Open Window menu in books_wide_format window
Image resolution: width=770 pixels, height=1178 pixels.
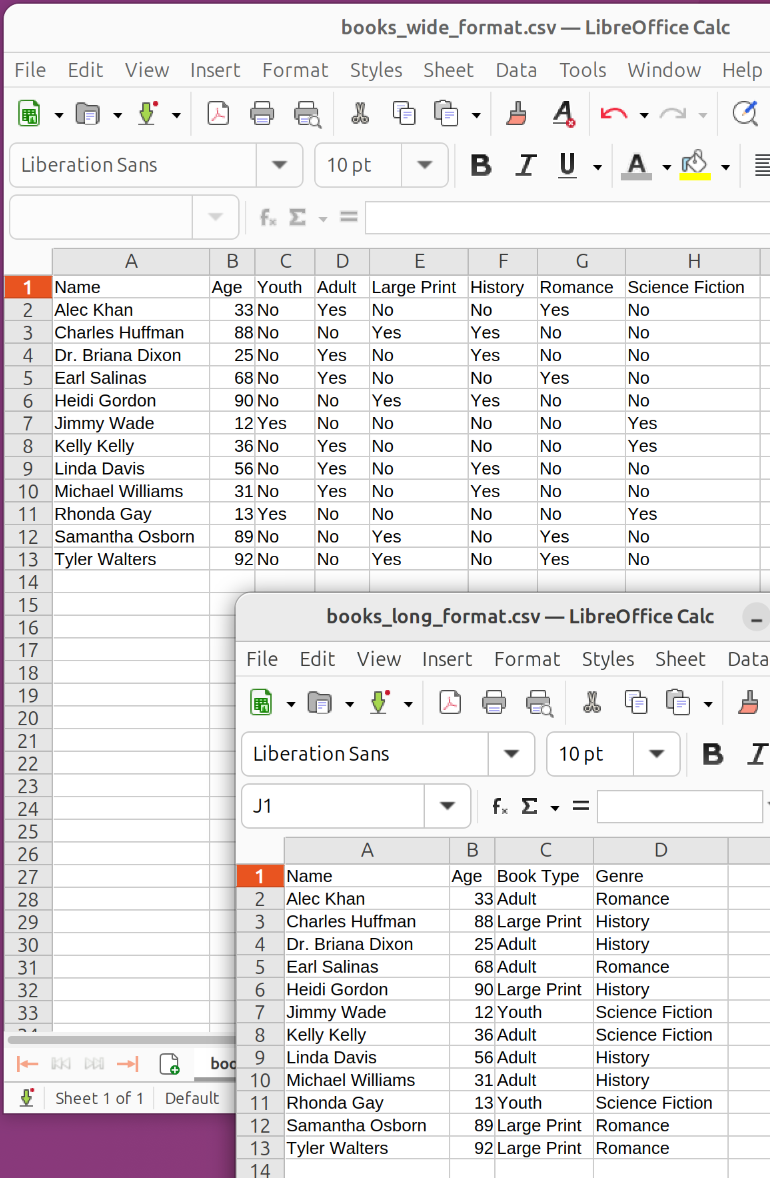click(664, 70)
